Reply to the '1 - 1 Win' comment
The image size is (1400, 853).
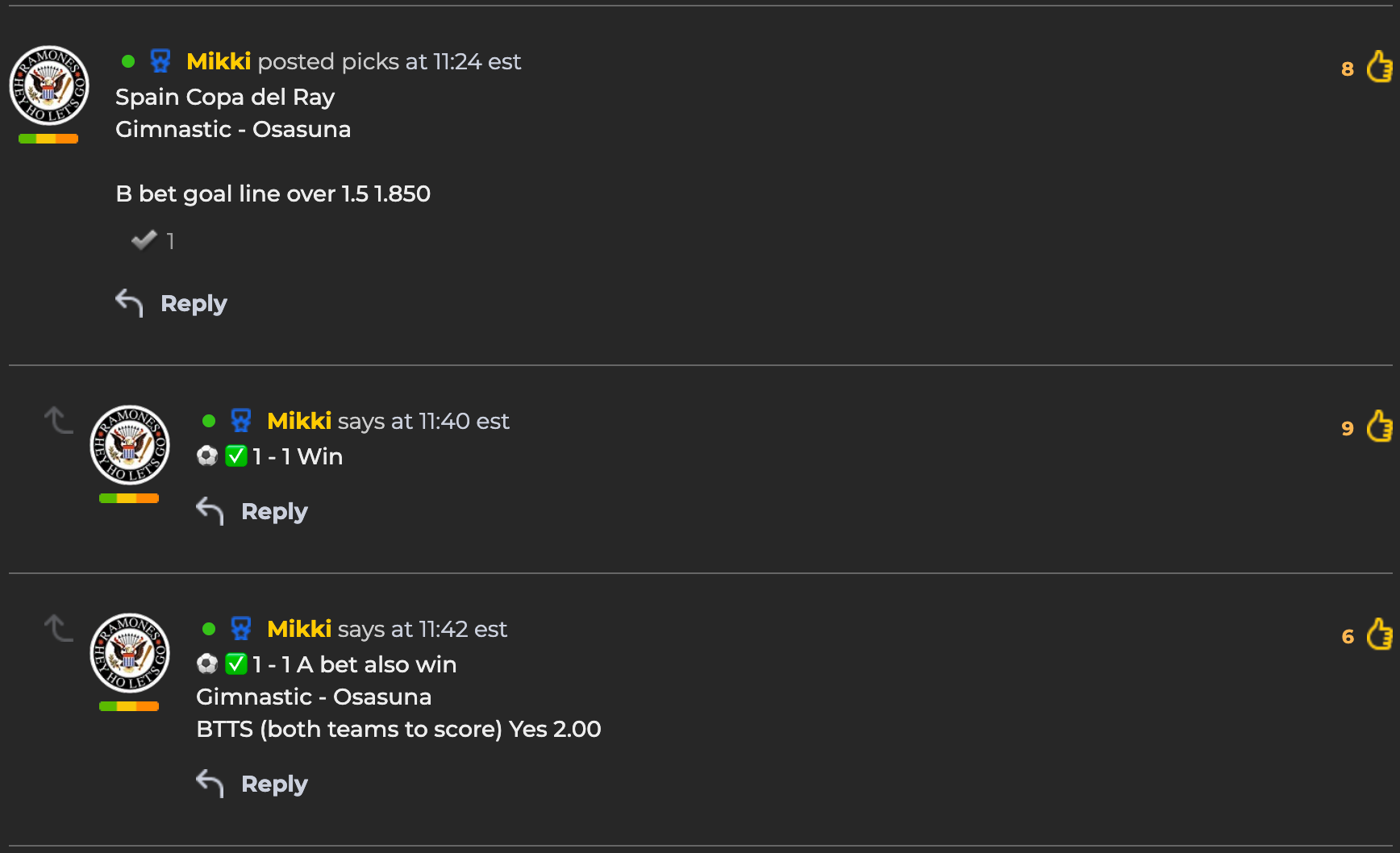click(x=252, y=511)
